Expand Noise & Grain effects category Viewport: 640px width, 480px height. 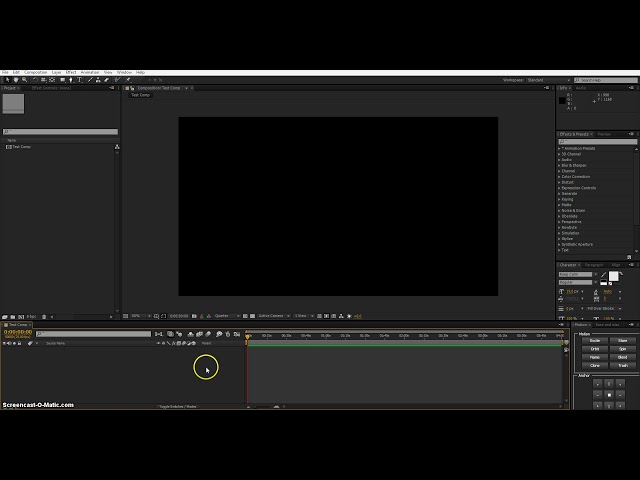[559, 211]
